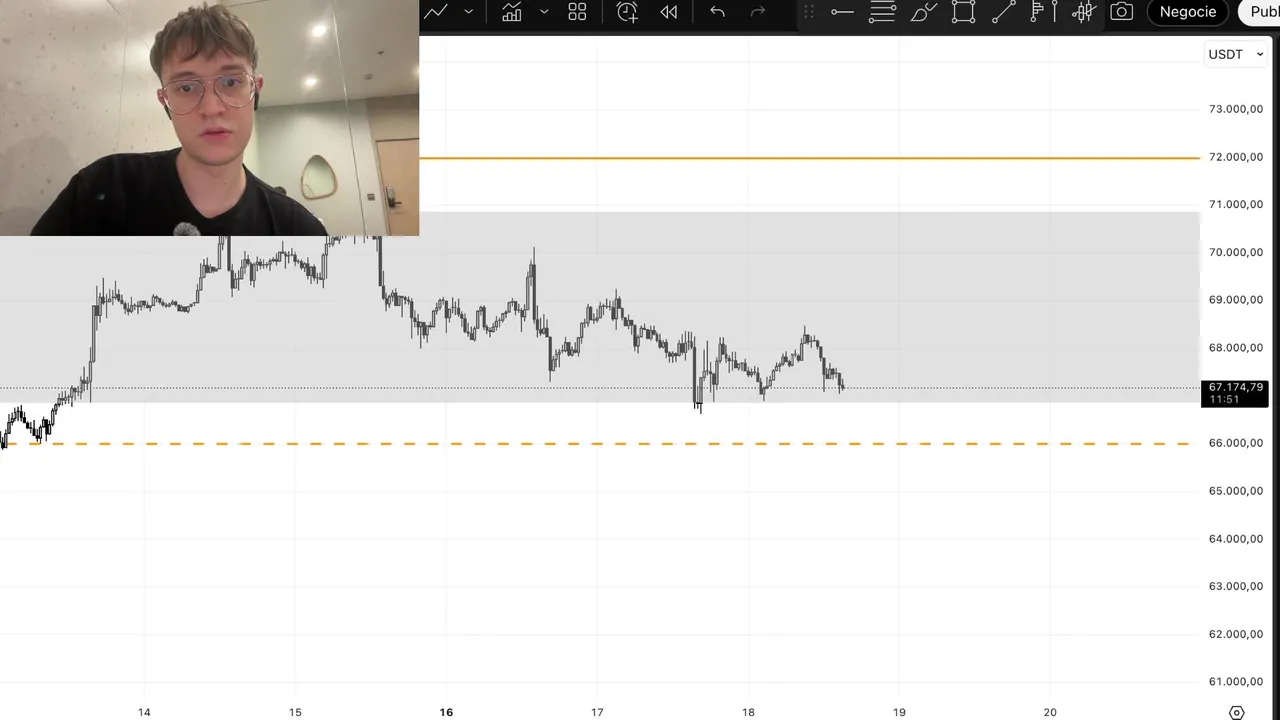Image resolution: width=1280 pixels, height=720 pixels.
Task: Select the trend line tool
Action: [1003, 12]
